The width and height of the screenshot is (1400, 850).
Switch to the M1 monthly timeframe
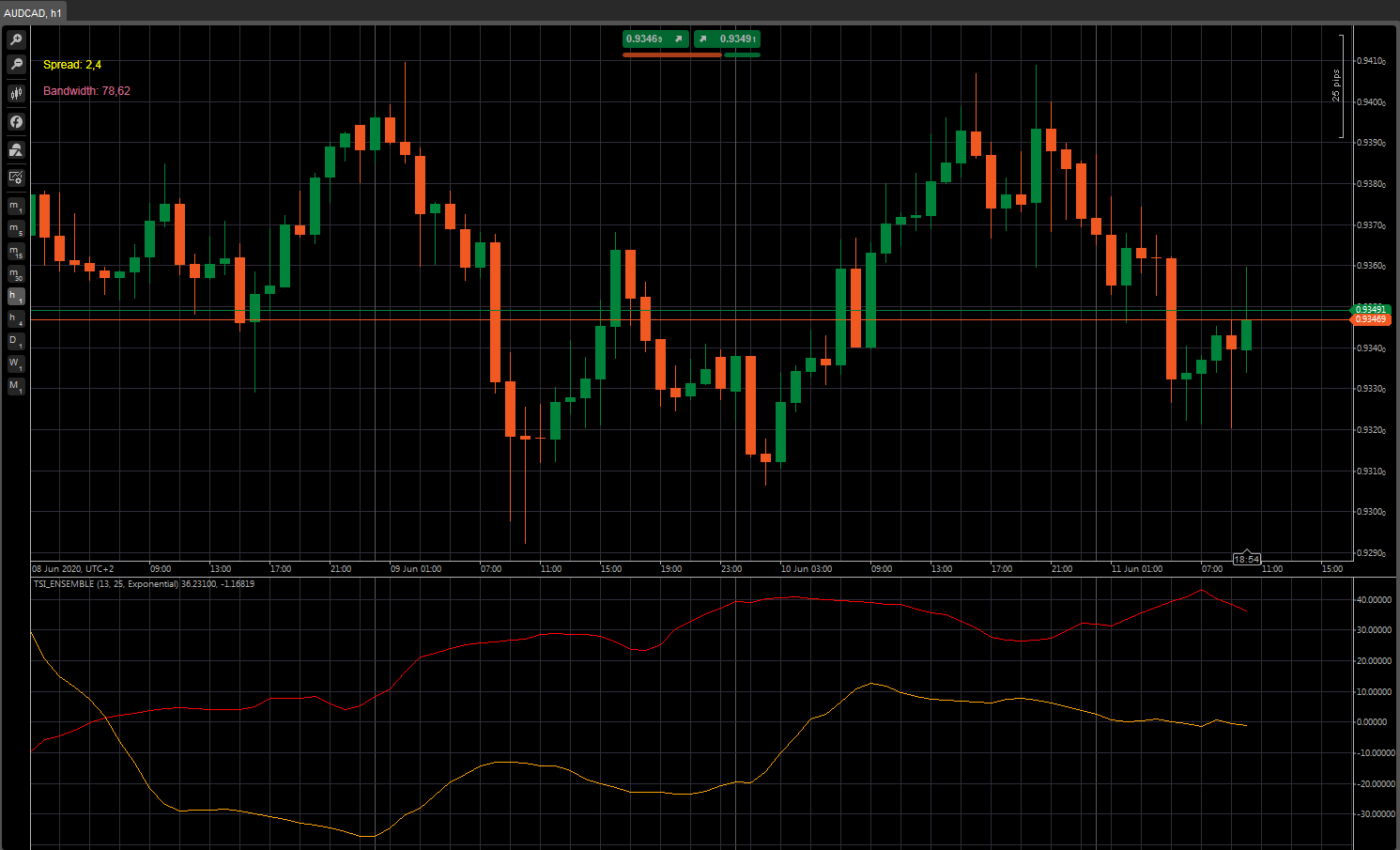coord(16,386)
